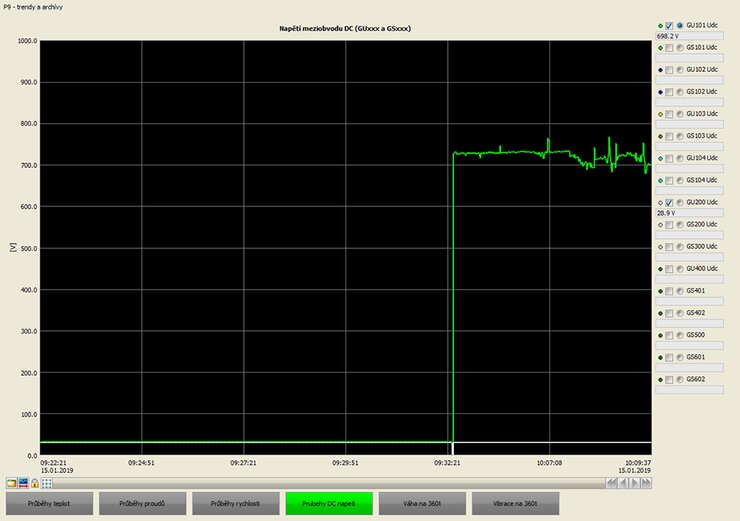The height and width of the screenshot is (521, 740).
Task: Uncheck the GU200 Udc checkbox
Action: (669, 203)
